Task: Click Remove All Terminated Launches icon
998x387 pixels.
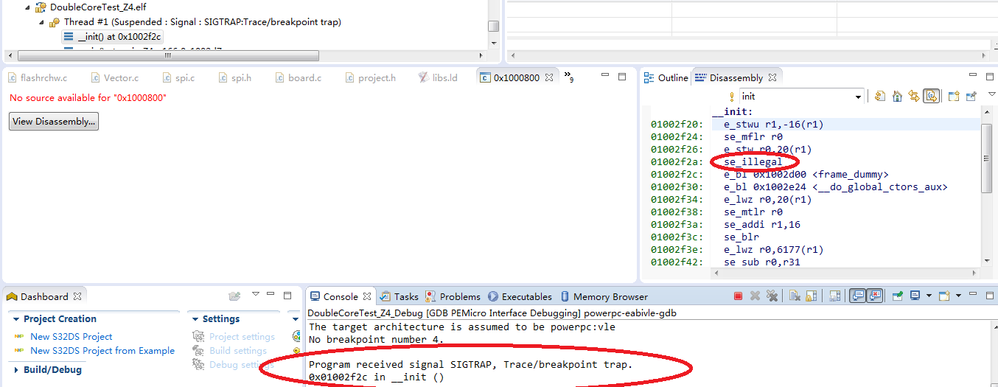Action: point(772,296)
